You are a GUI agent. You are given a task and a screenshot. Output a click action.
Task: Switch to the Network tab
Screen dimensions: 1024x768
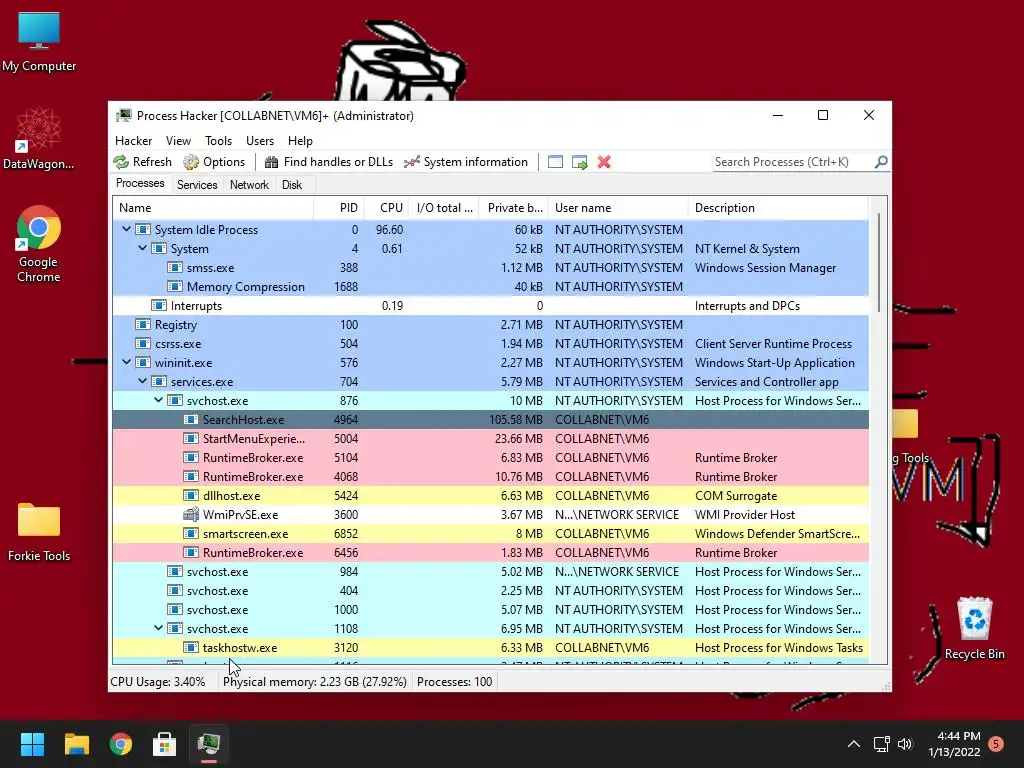[x=249, y=185]
